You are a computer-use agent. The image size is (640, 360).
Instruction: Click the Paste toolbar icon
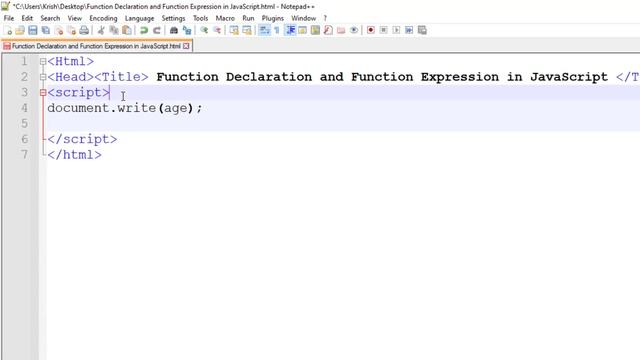(x=127, y=30)
